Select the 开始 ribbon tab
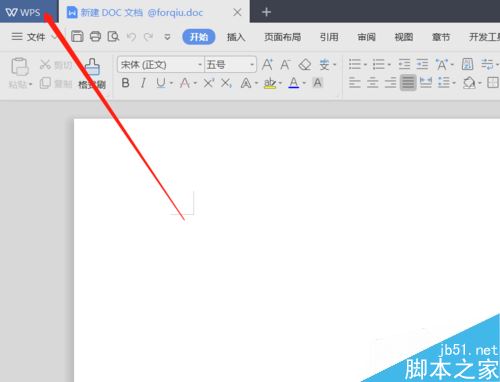 pyautogui.click(x=199, y=37)
